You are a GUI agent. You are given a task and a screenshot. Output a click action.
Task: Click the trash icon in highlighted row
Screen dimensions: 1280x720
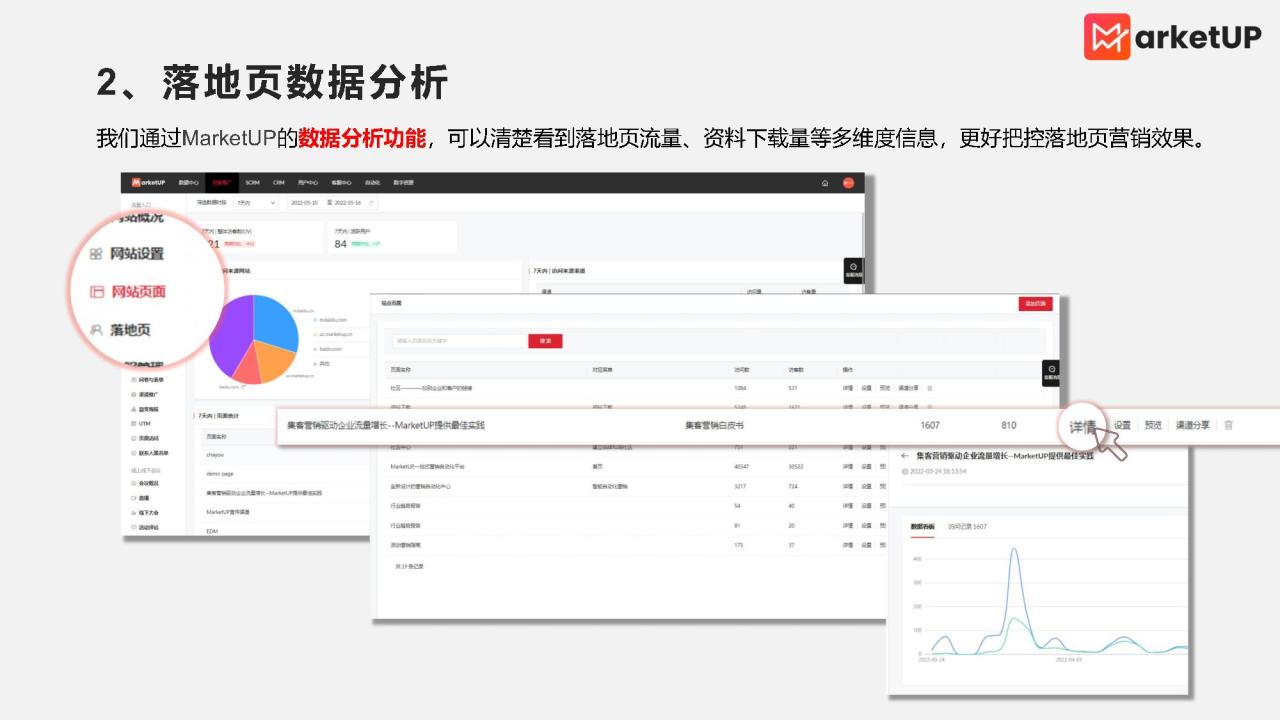[1228, 425]
